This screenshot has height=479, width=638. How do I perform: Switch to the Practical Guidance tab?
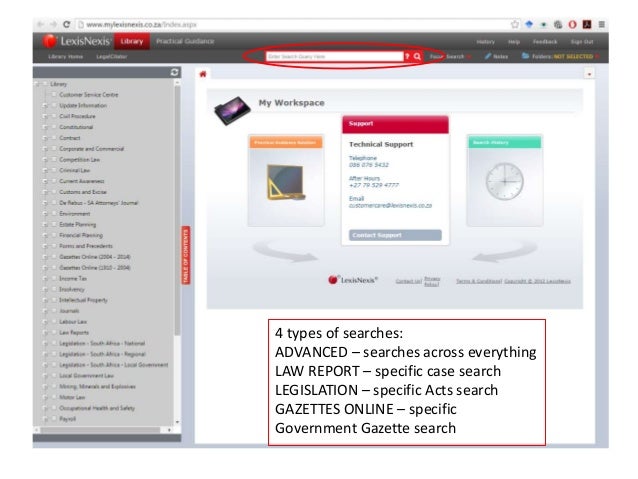click(185, 41)
